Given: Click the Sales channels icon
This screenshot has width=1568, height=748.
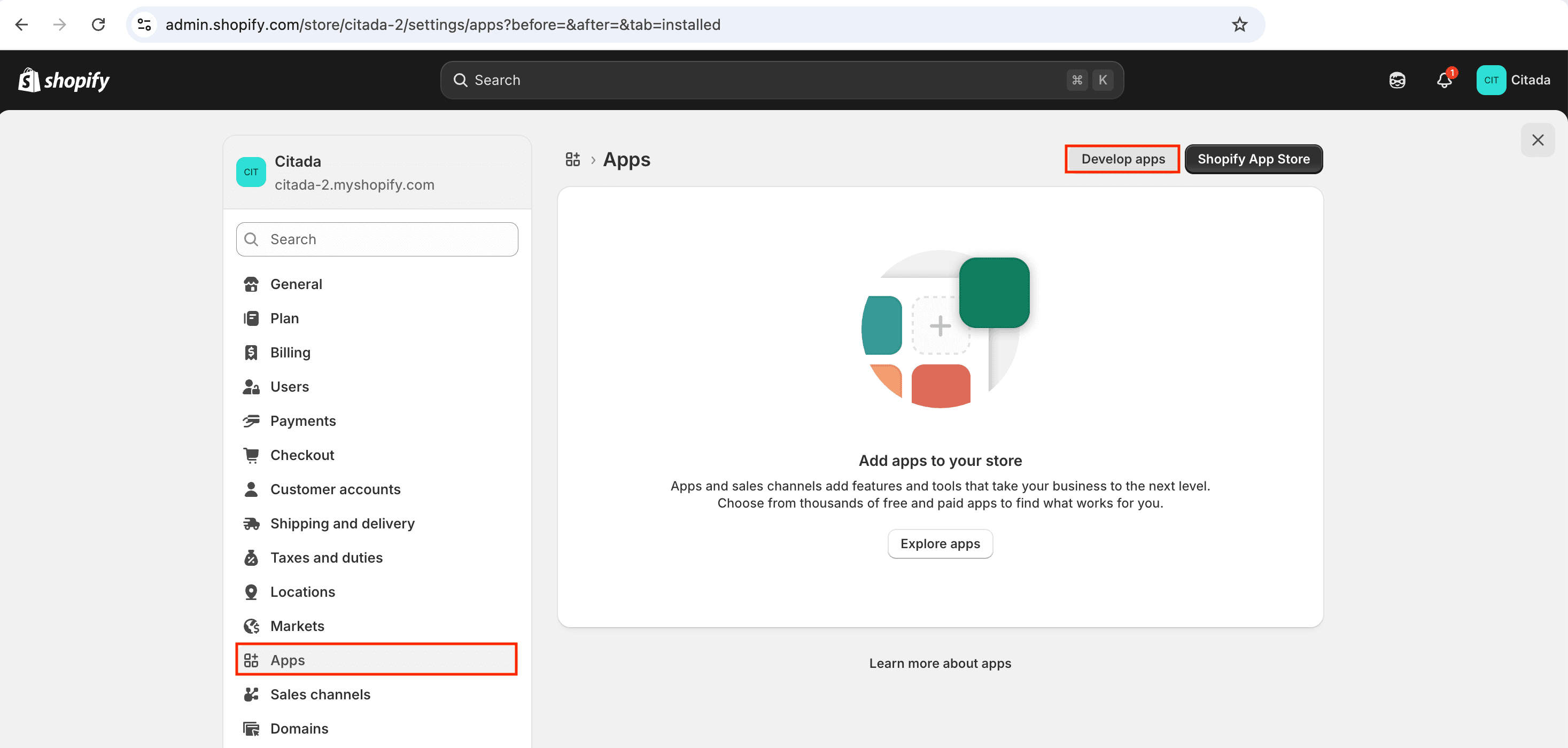Looking at the screenshot, I should [251, 695].
